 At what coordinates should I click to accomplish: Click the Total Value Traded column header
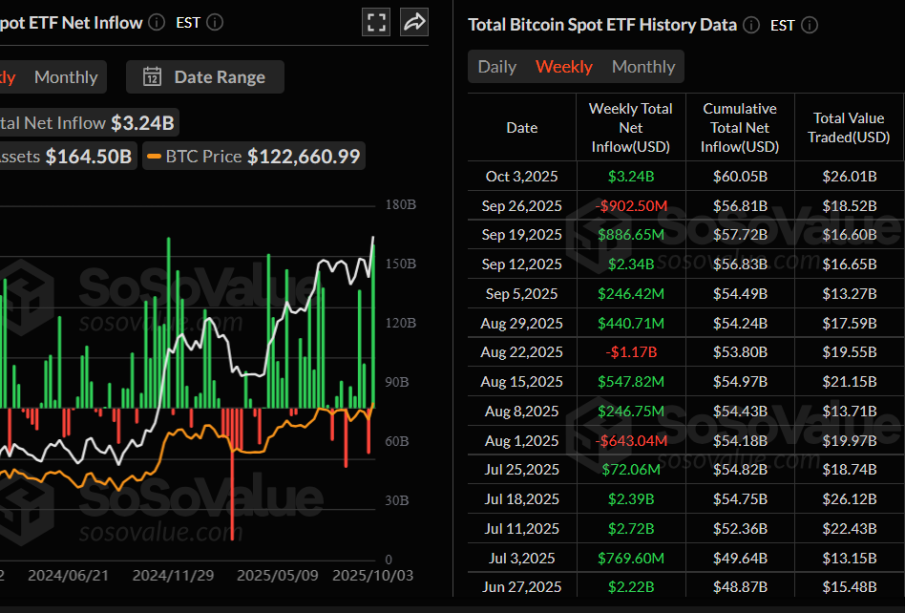[x=849, y=128]
